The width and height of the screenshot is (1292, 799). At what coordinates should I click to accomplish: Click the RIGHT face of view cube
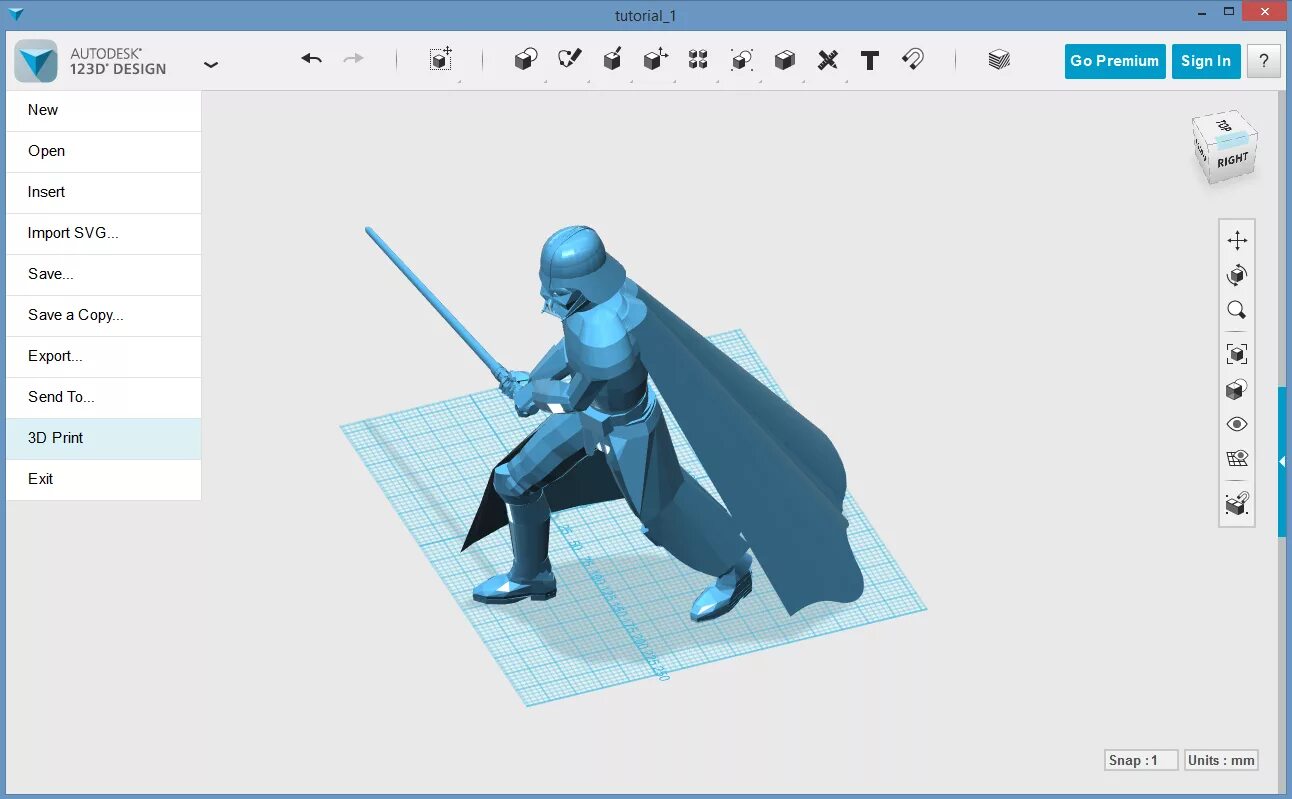click(1233, 160)
